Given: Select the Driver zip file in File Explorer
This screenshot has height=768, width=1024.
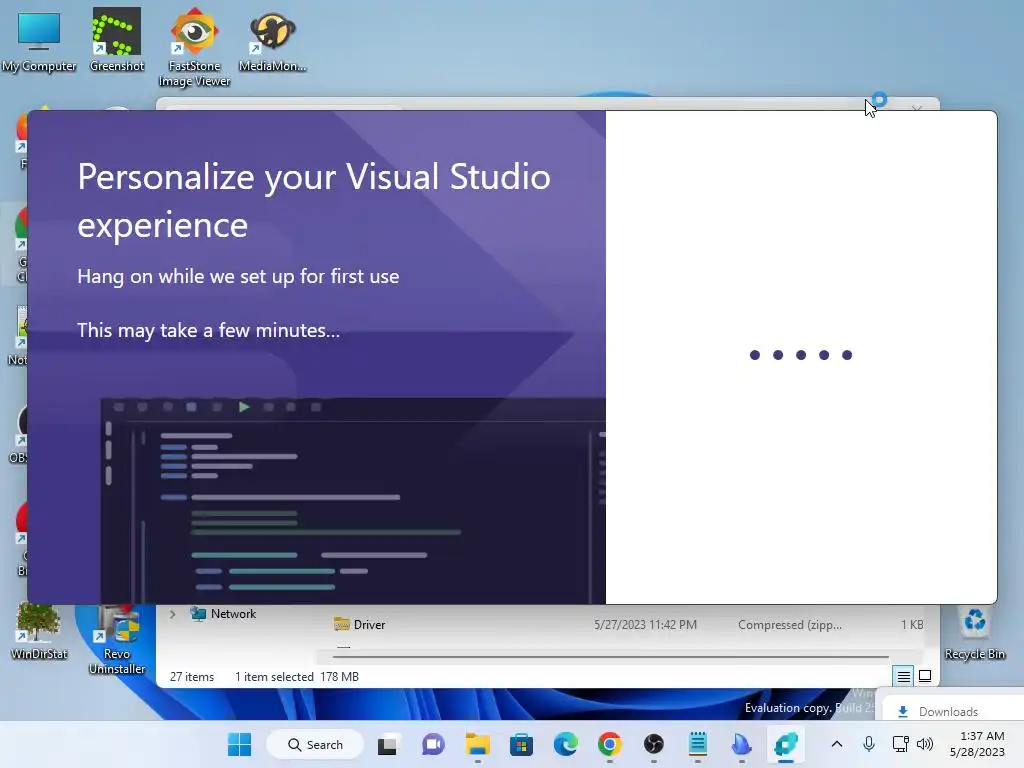Looking at the screenshot, I should (x=369, y=625).
